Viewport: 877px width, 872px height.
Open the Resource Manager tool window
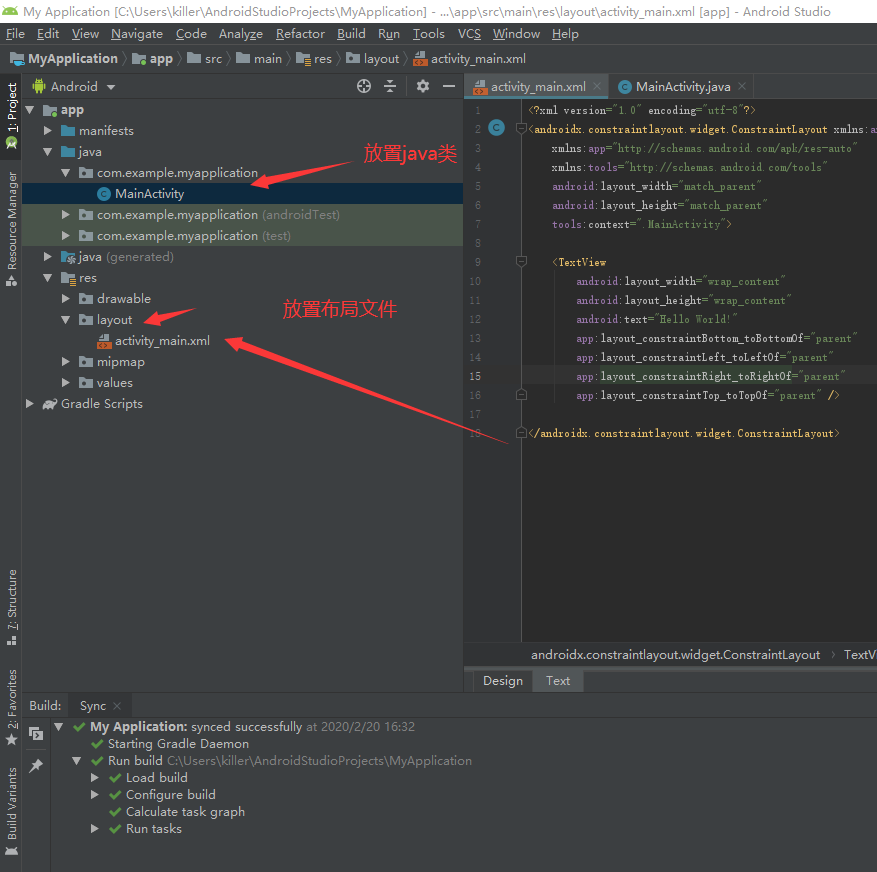click(x=11, y=229)
